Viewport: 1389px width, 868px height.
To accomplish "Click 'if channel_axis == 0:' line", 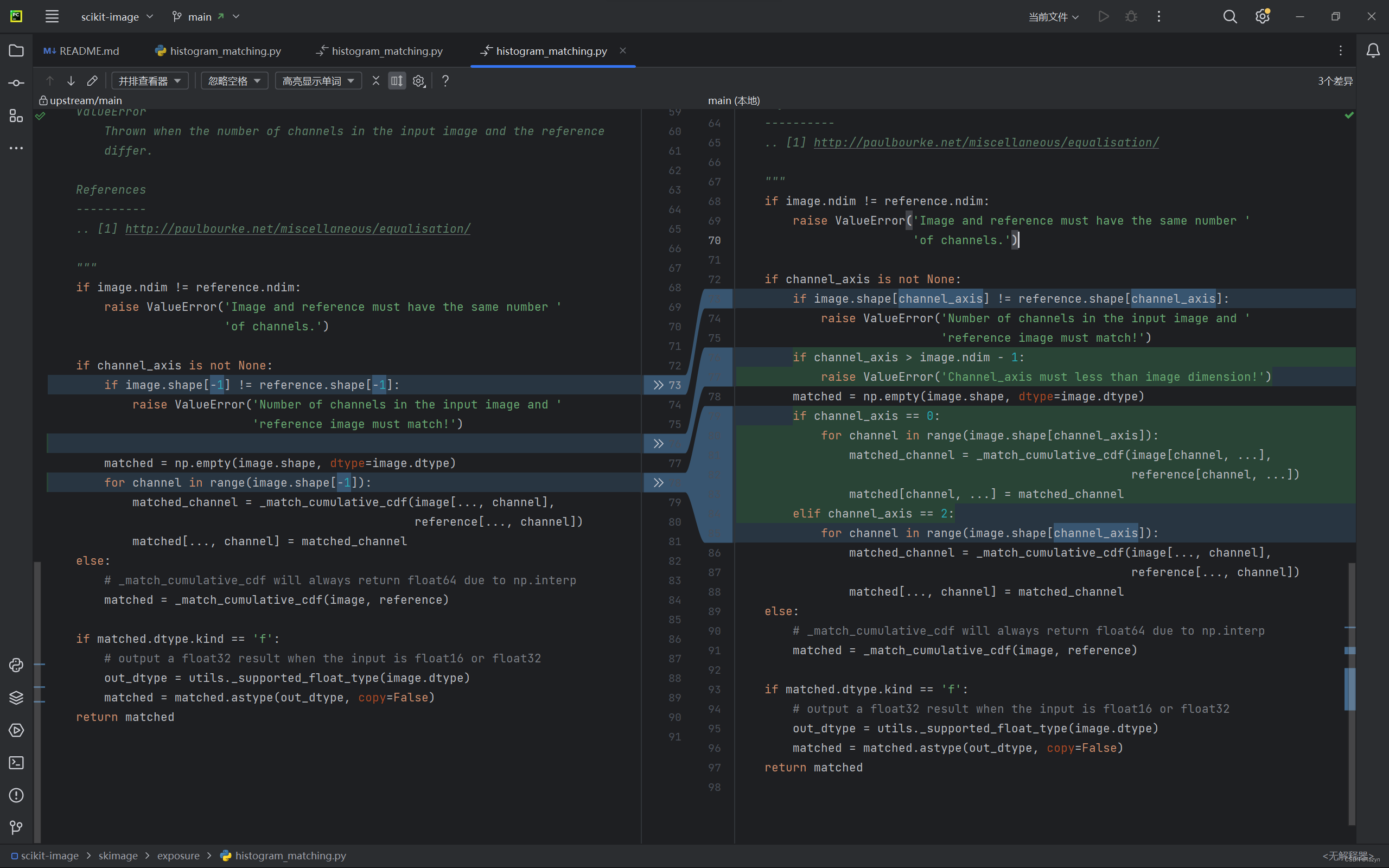I will pos(866,416).
